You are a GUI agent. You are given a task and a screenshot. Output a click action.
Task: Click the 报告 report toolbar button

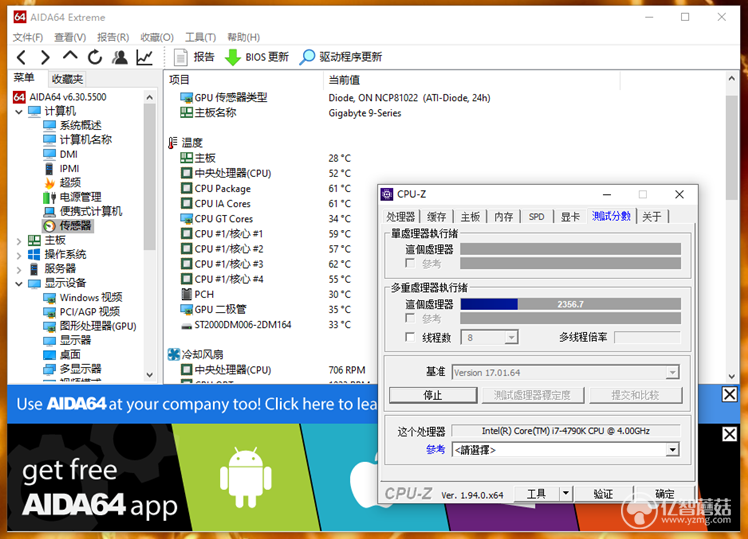194,57
